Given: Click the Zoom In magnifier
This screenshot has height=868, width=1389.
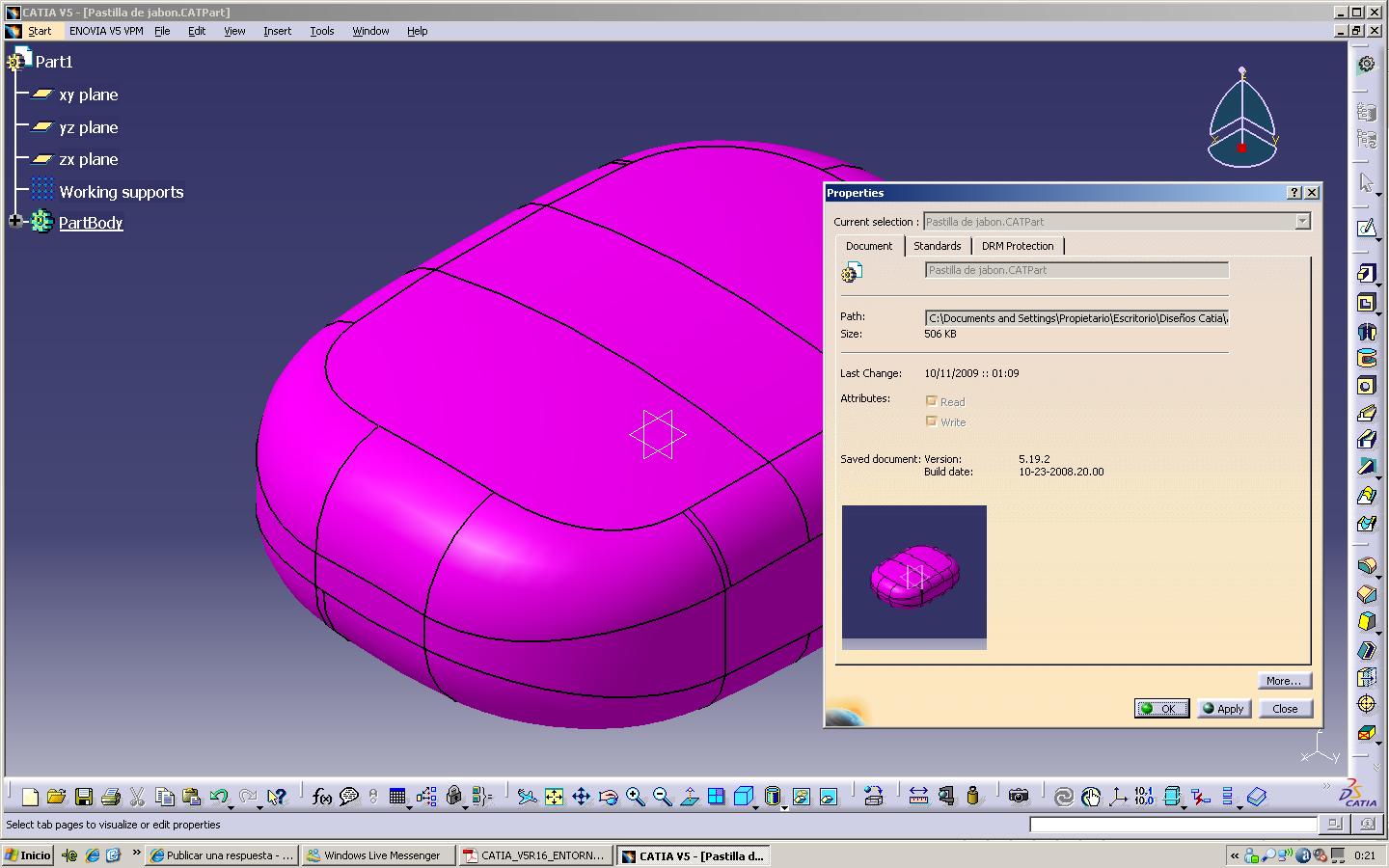Looking at the screenshot, I should 635,797.
